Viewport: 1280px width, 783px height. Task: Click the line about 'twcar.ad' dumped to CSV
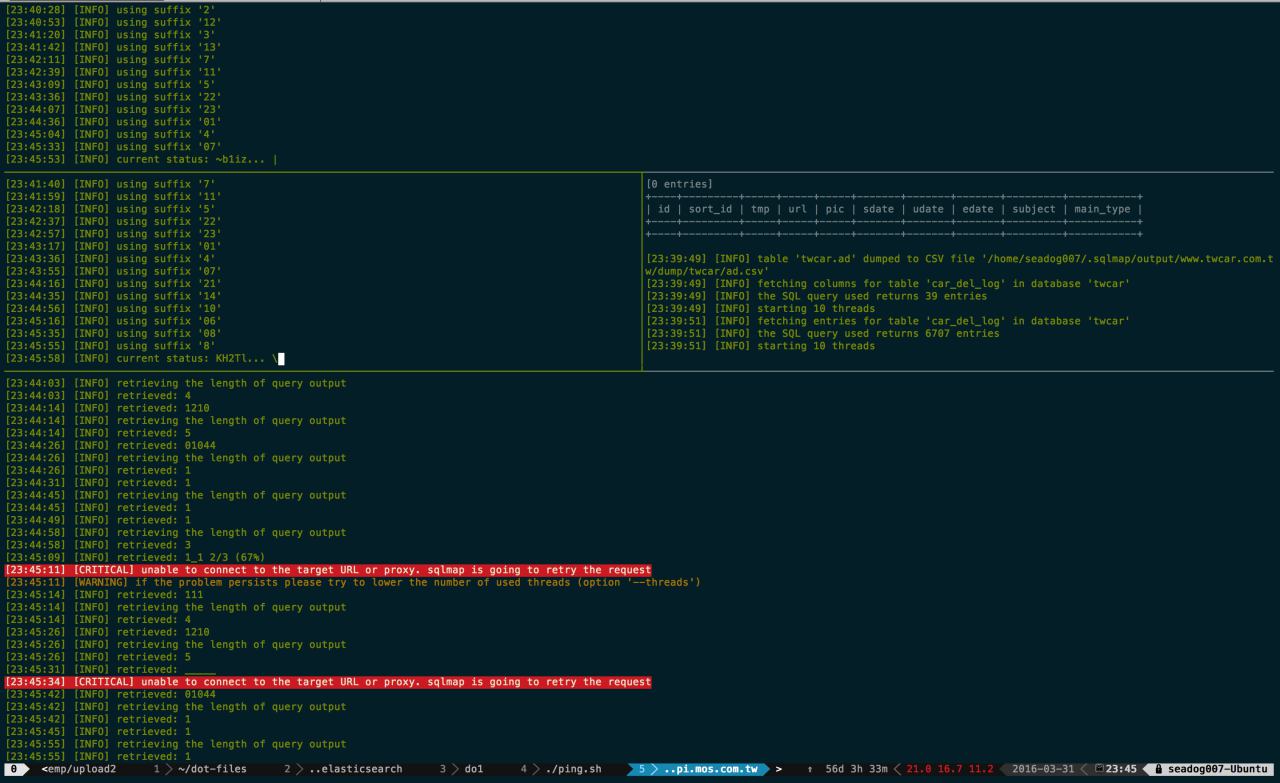pyautogui.click(x=960, y=265)
